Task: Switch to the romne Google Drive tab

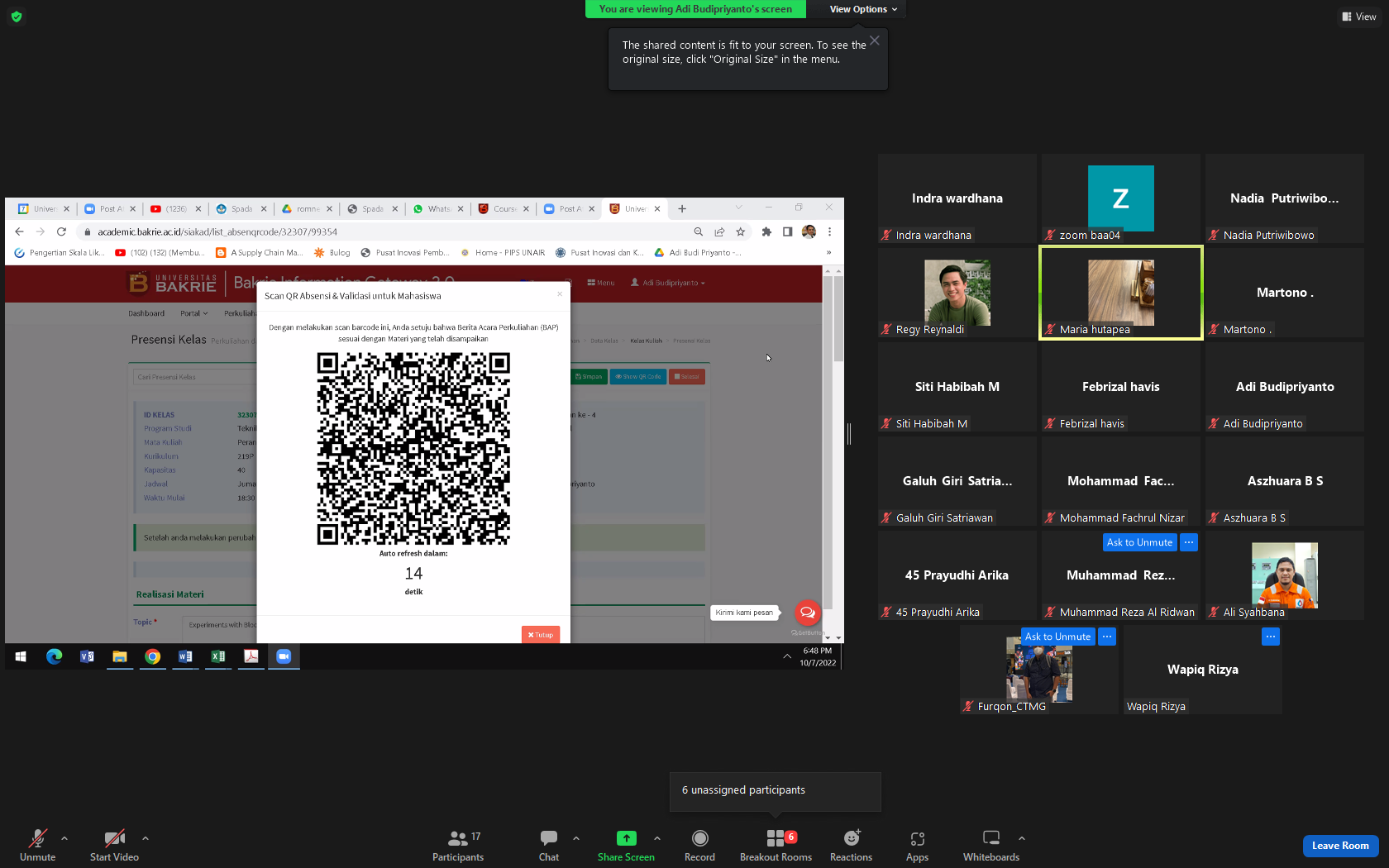Action: tap(308, 209)
